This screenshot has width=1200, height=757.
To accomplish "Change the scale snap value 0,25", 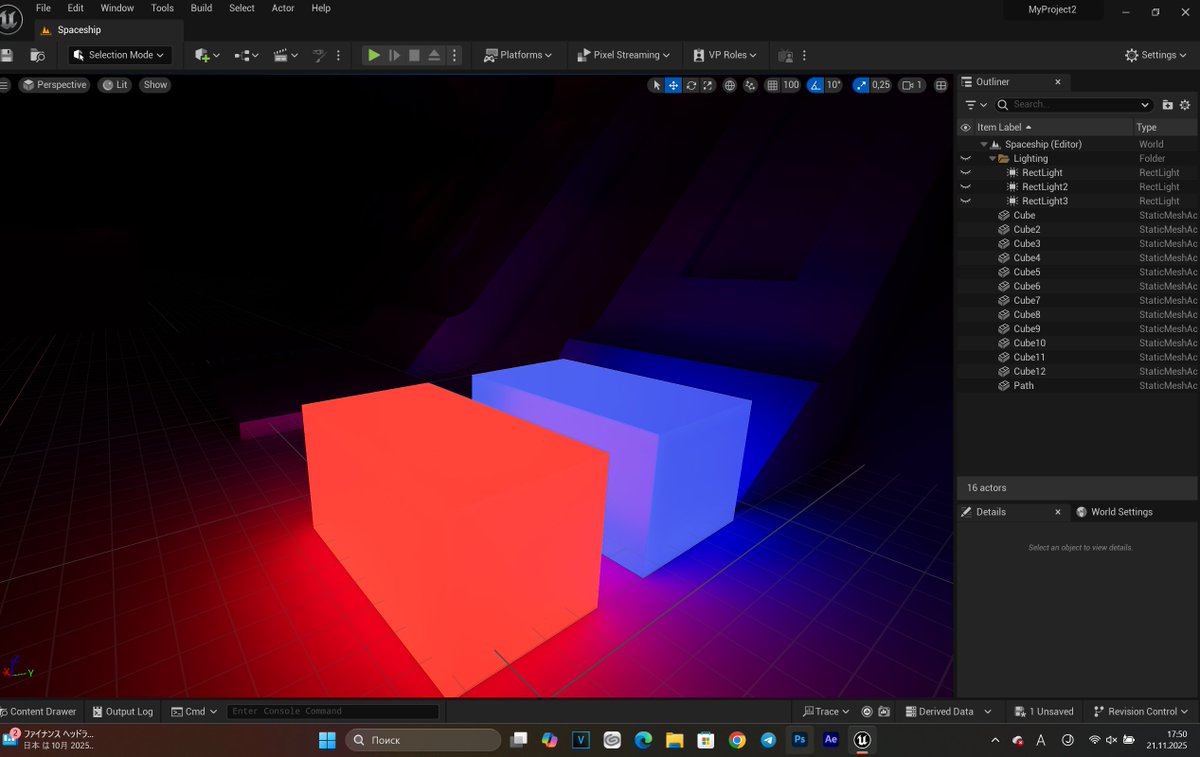I will 881,85.
